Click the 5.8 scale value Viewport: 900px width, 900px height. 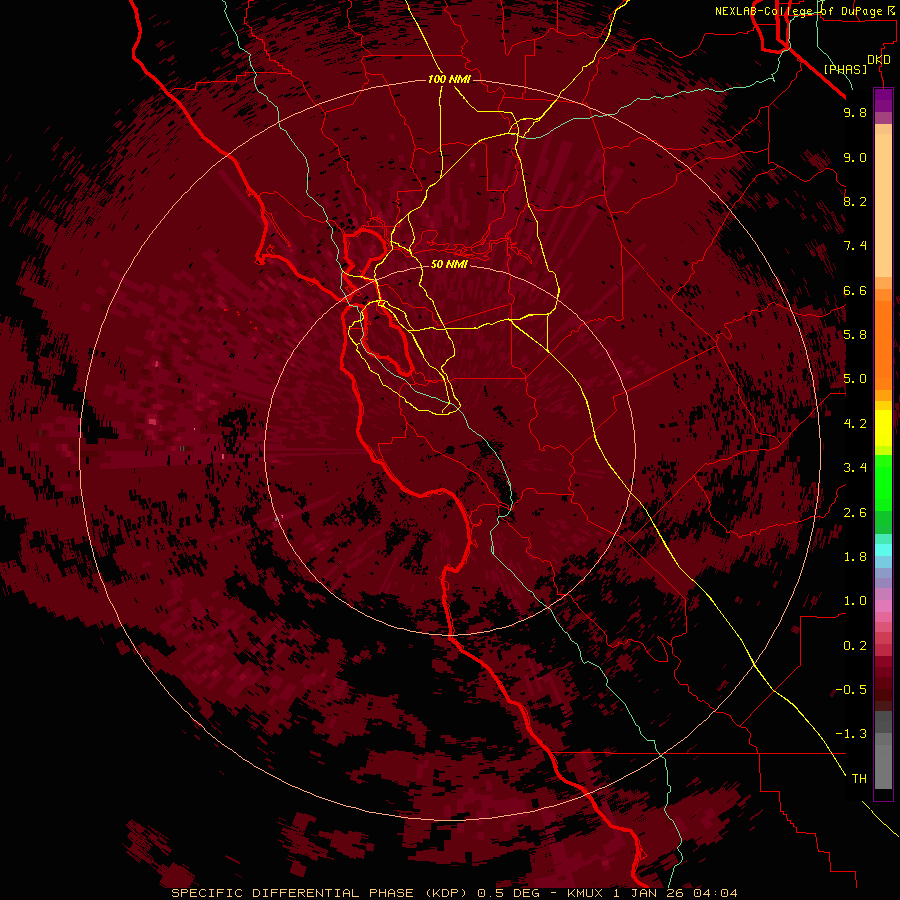coord(855,334)
